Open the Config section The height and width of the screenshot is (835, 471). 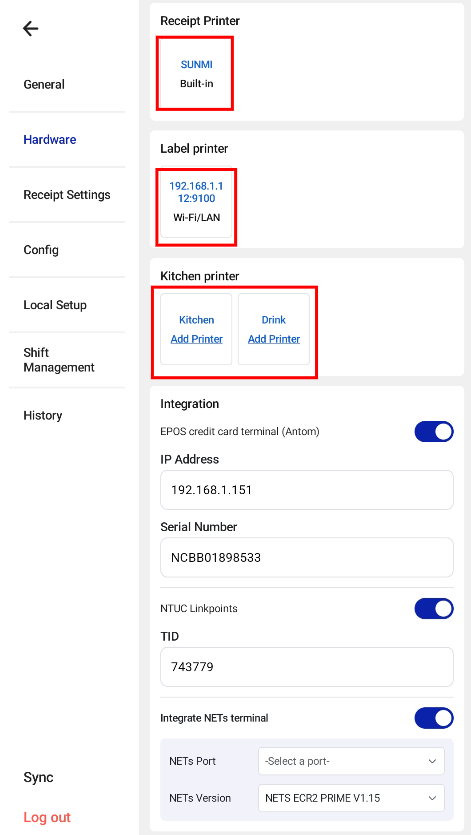click(x=41, y=250)
